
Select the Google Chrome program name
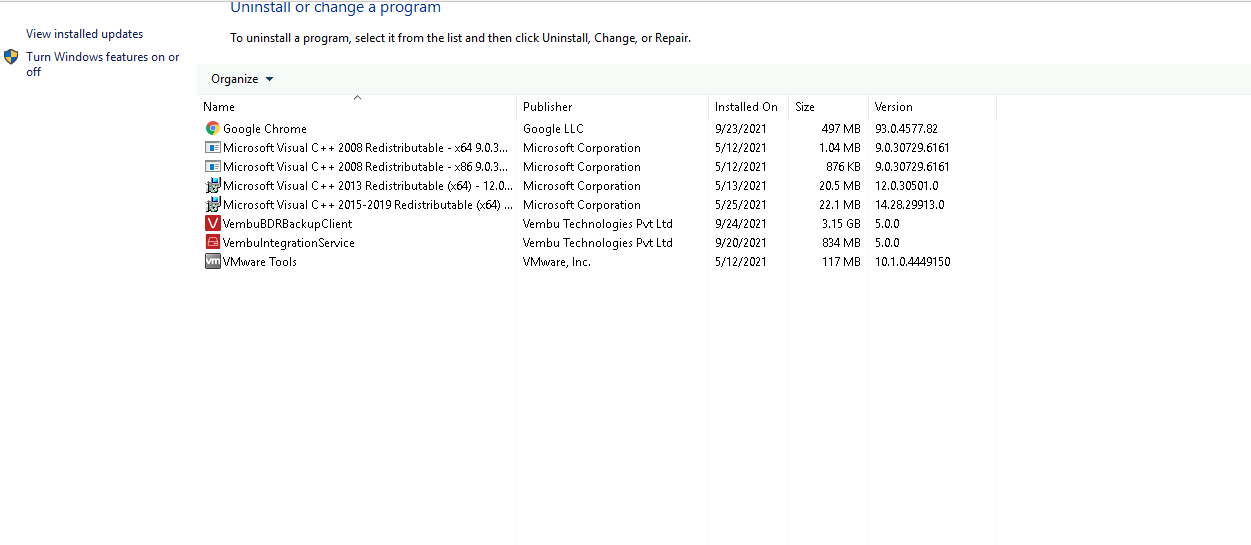[x=265, y=129]
